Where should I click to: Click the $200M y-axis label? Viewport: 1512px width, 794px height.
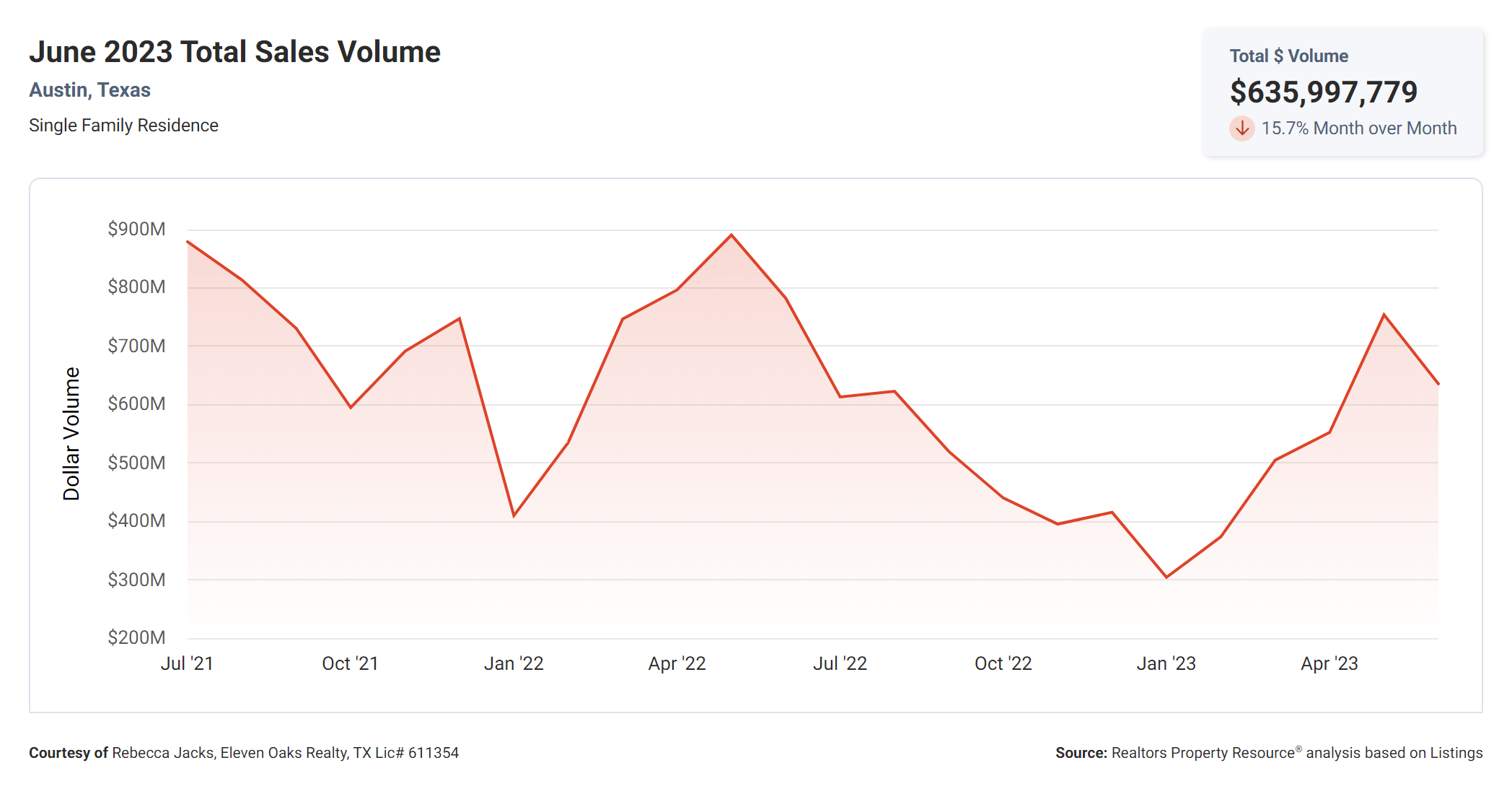point(136,637)
